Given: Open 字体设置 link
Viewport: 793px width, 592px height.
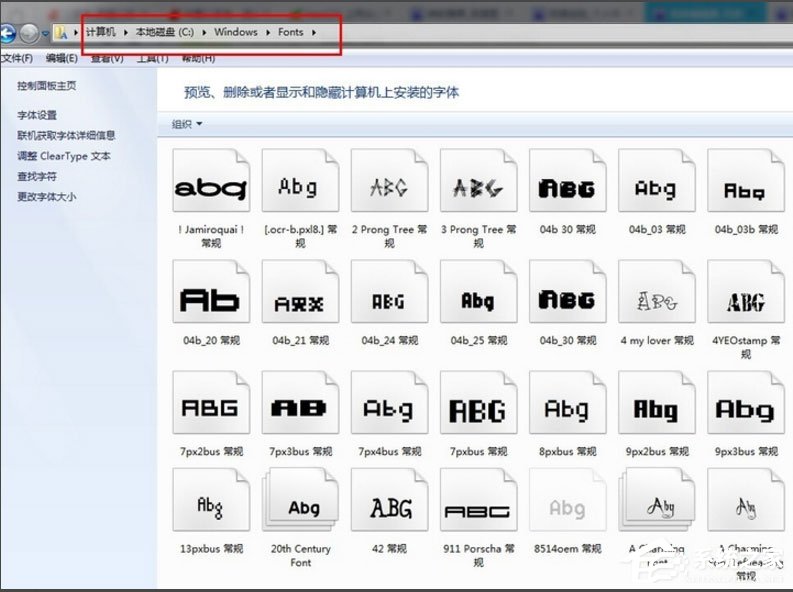Looking at the screenshot, I should tap(37, 115).
